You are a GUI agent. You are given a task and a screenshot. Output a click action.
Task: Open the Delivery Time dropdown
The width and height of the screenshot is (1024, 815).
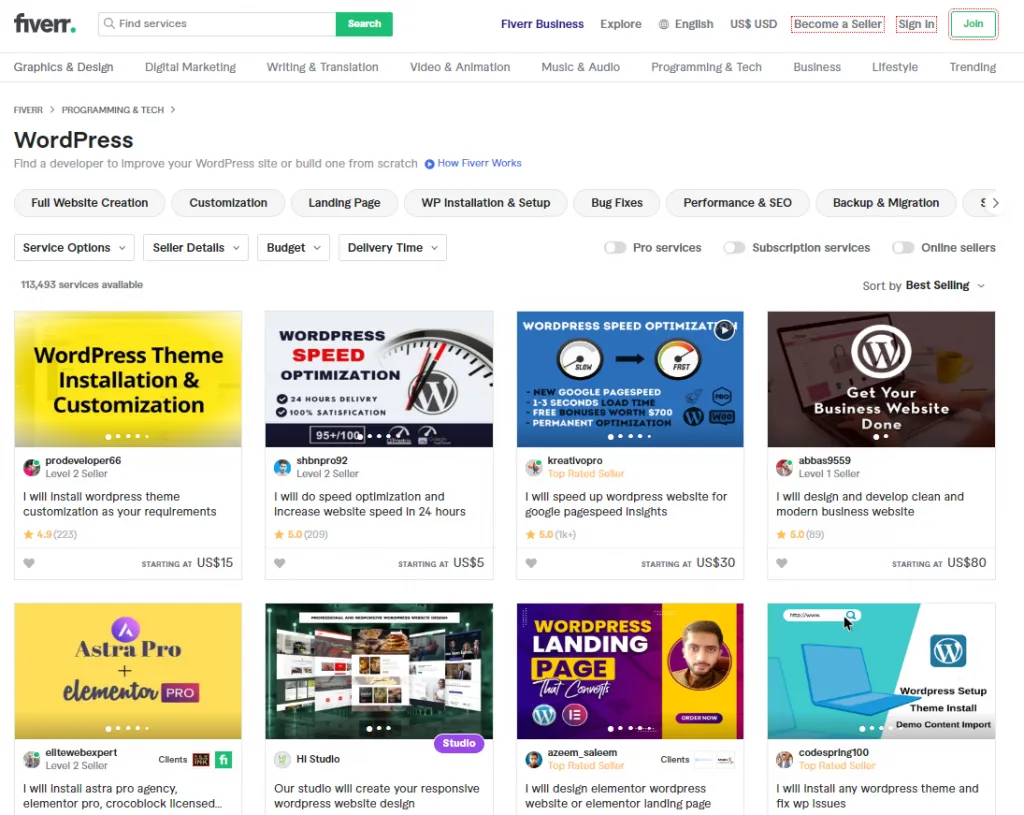coord(392,248)
